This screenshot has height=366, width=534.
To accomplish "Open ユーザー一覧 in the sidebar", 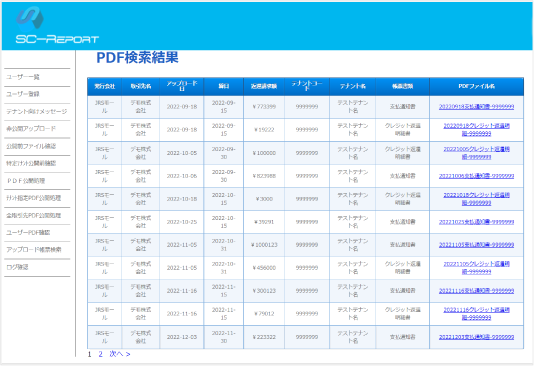I will click(x=23, y=77).
